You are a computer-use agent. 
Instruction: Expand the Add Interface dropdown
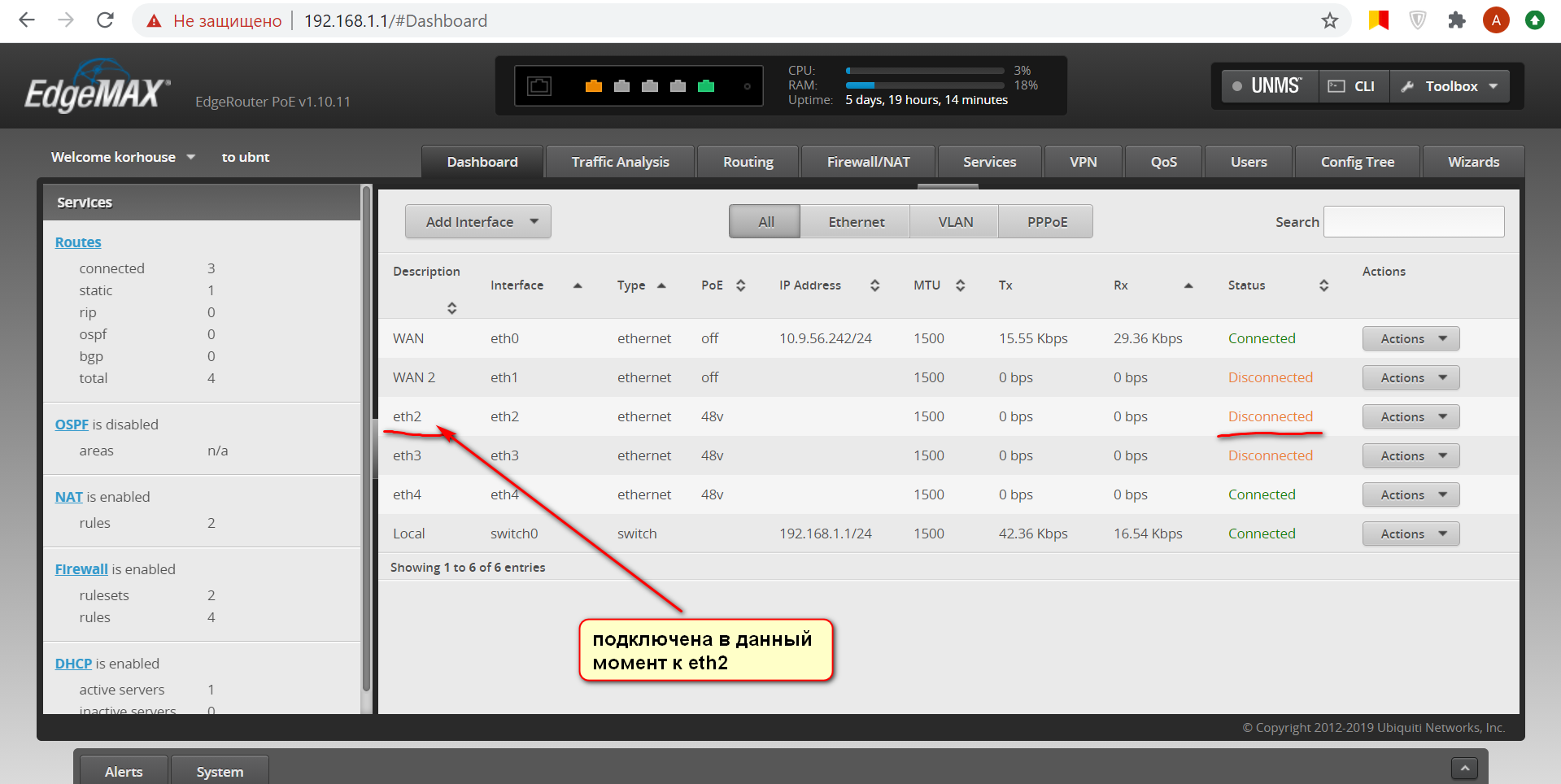pos(478,221)
